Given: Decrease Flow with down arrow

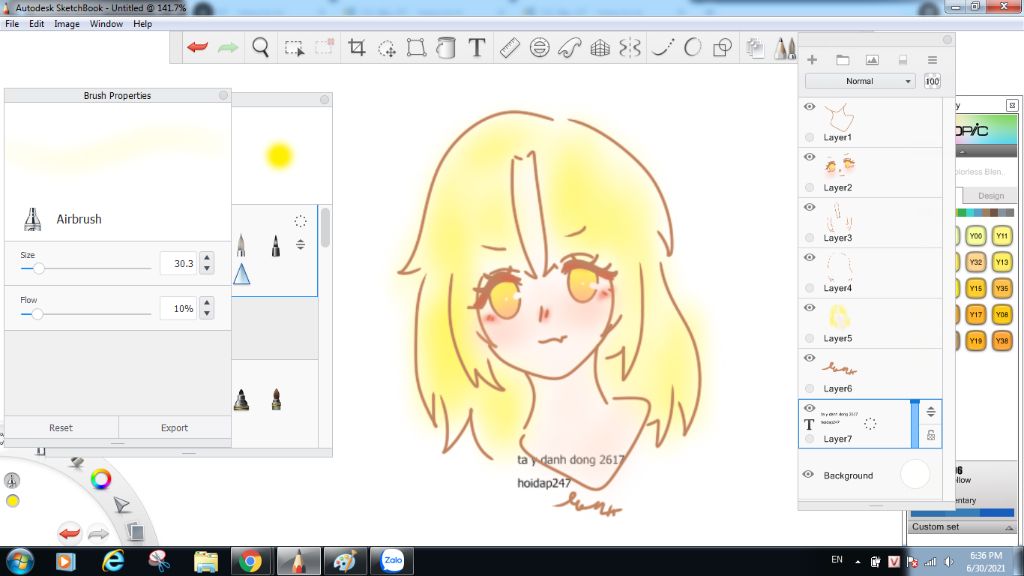Looking at the screenshot, I should 207,313.
